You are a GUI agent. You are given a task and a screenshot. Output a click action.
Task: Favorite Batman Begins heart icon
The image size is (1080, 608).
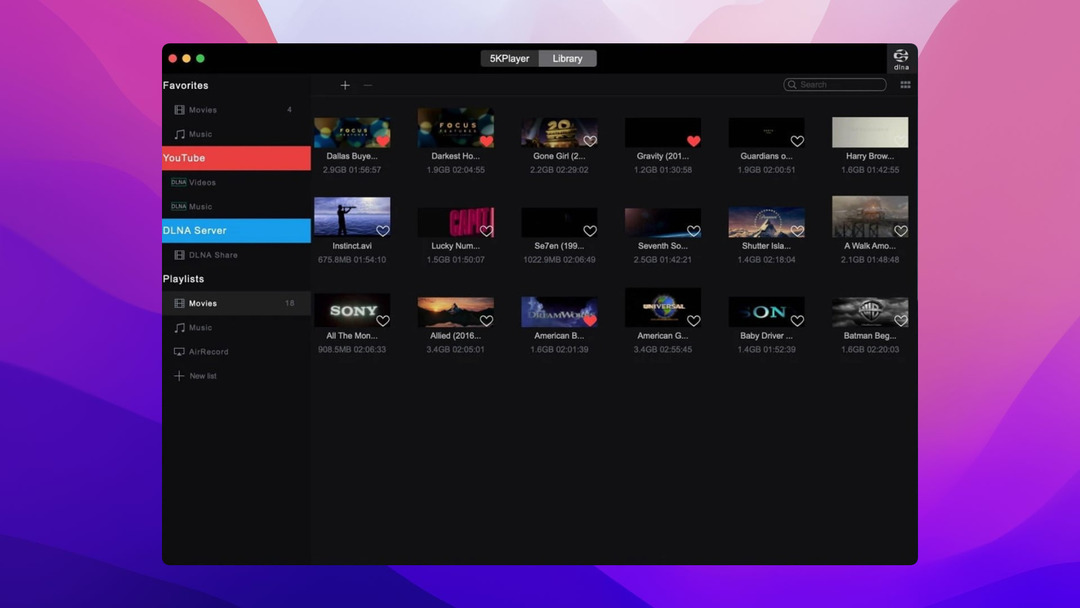(x=901, y=321)
